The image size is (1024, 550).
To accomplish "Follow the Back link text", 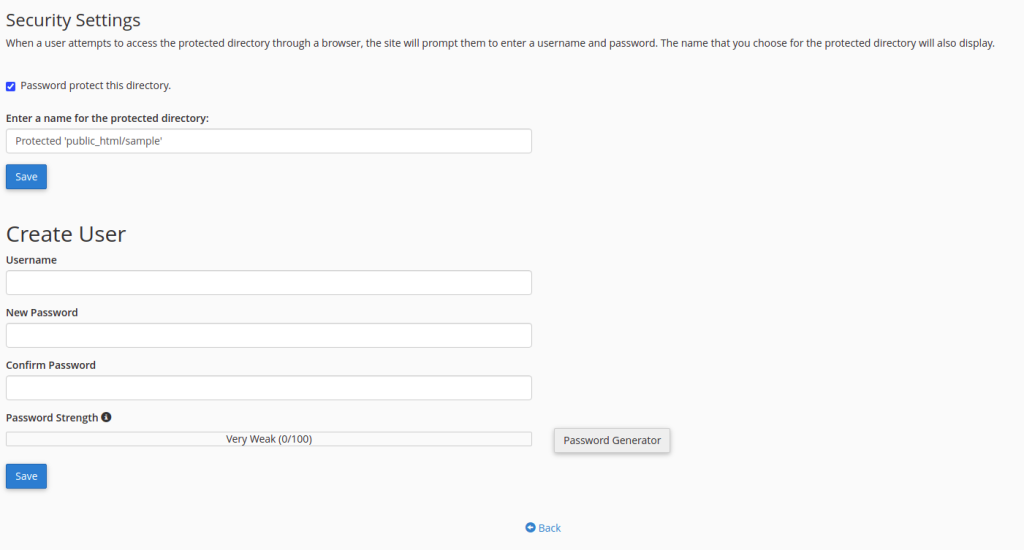I will coord(550,528).
